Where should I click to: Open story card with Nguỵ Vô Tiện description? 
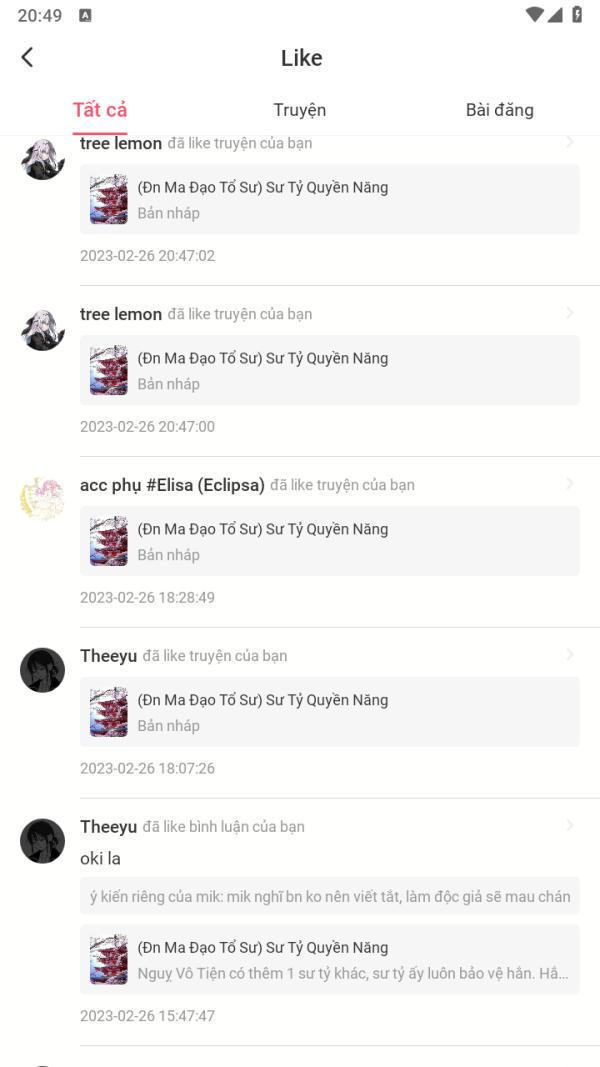click(x=330, y=959)
